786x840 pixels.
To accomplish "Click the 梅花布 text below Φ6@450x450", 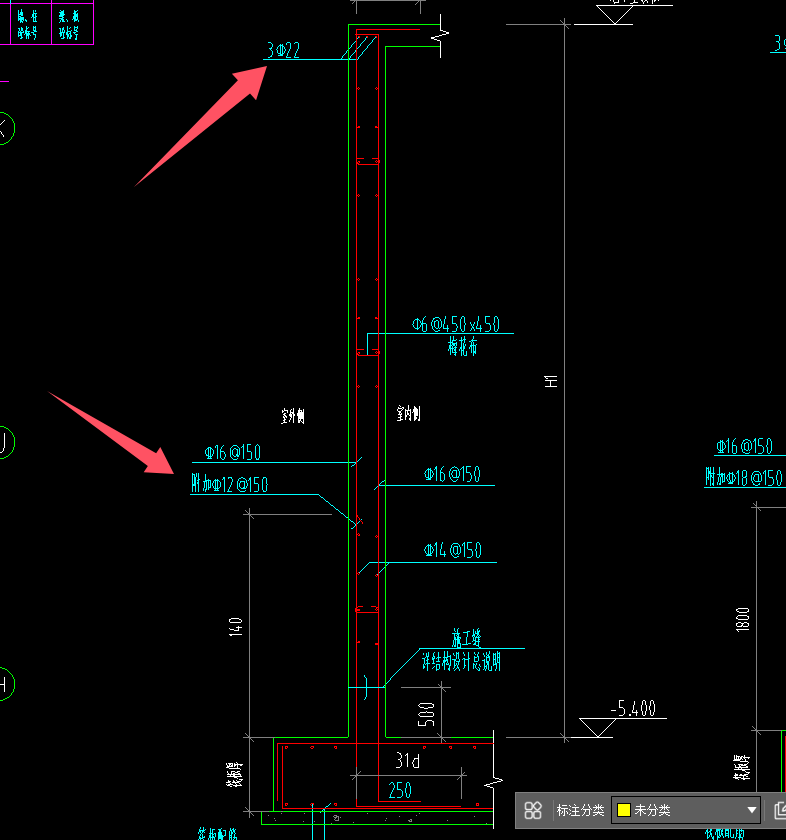I will pyautogui.click(x=462, y=346).
